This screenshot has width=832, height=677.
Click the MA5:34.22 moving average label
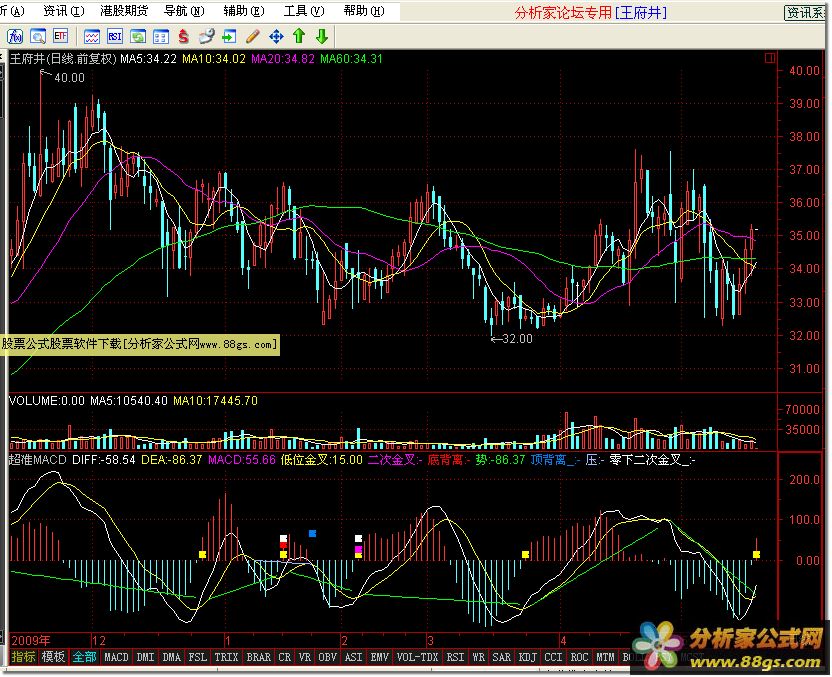[x=148, y=58]
